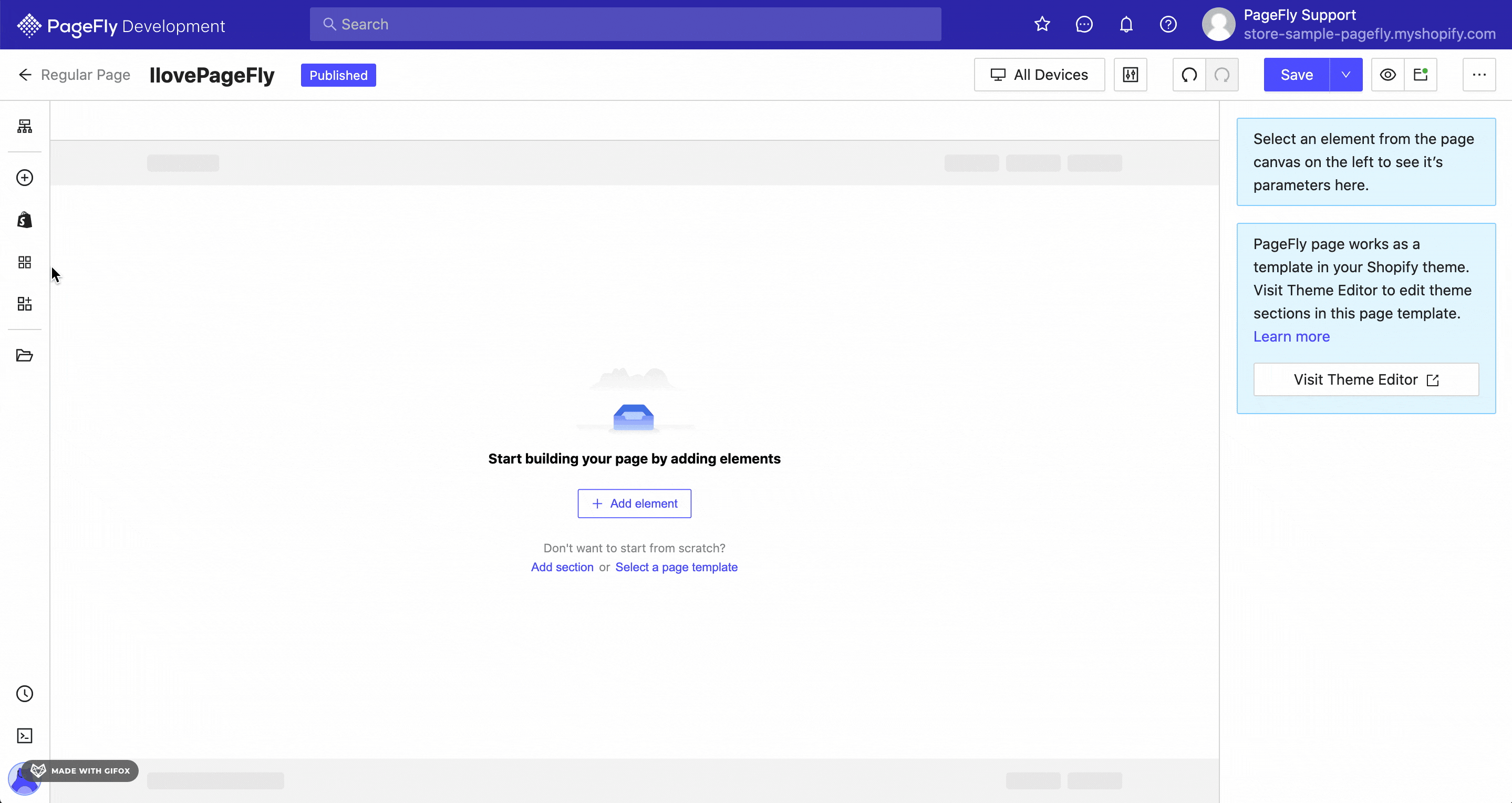Open the help question mark icon
The height and width of the screenshot is (803, 1512).
[x=1168, y=24]
